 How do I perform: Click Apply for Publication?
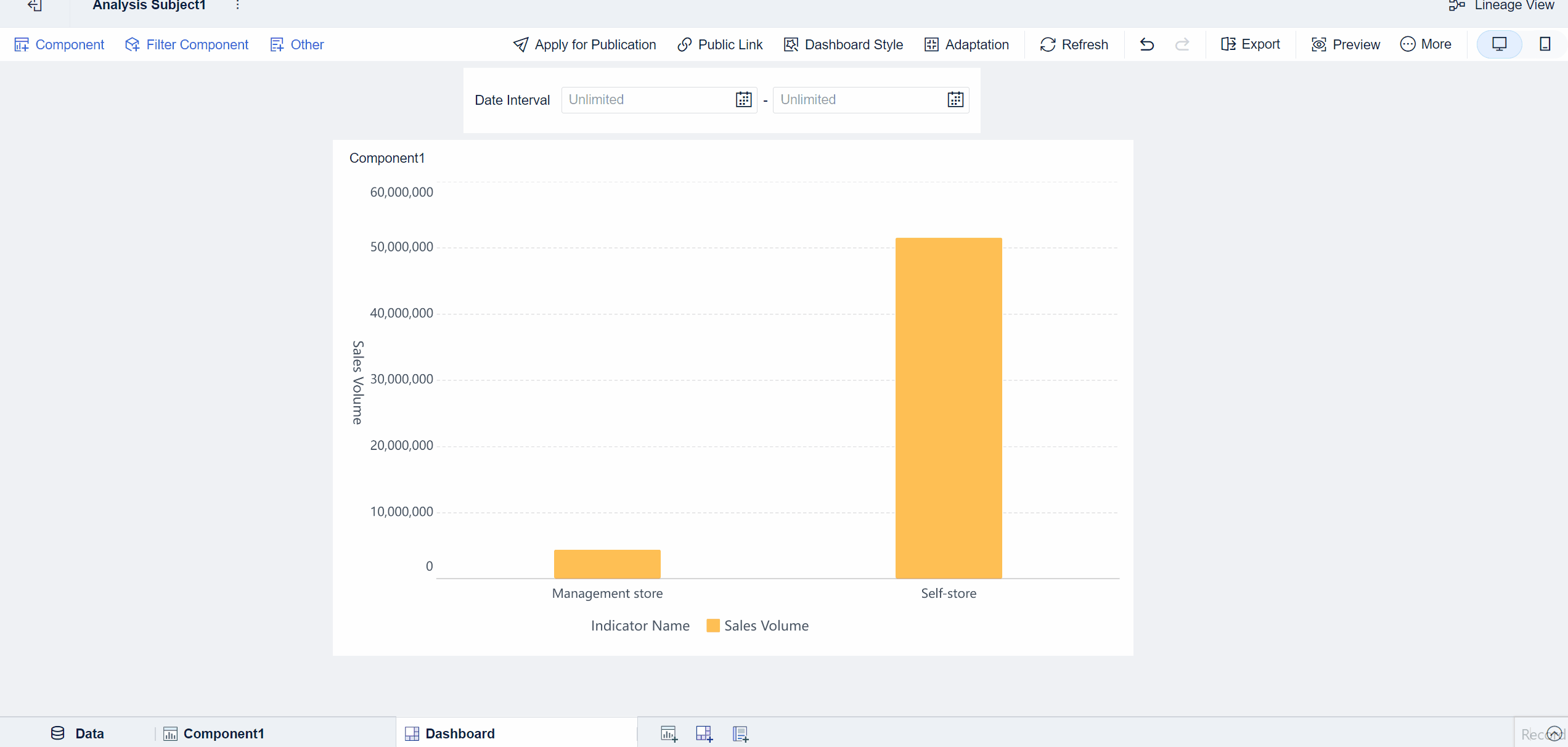click(584, 44)
